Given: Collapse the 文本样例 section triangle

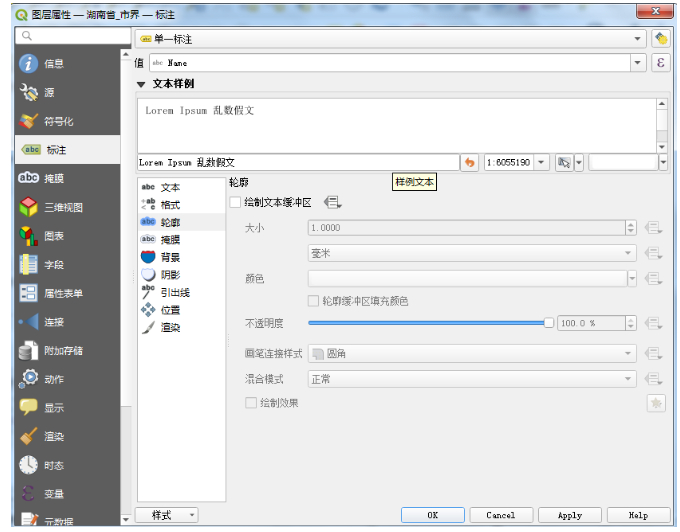Looking at the screenshot, I should pyautogui.click(x=141, y=84).
